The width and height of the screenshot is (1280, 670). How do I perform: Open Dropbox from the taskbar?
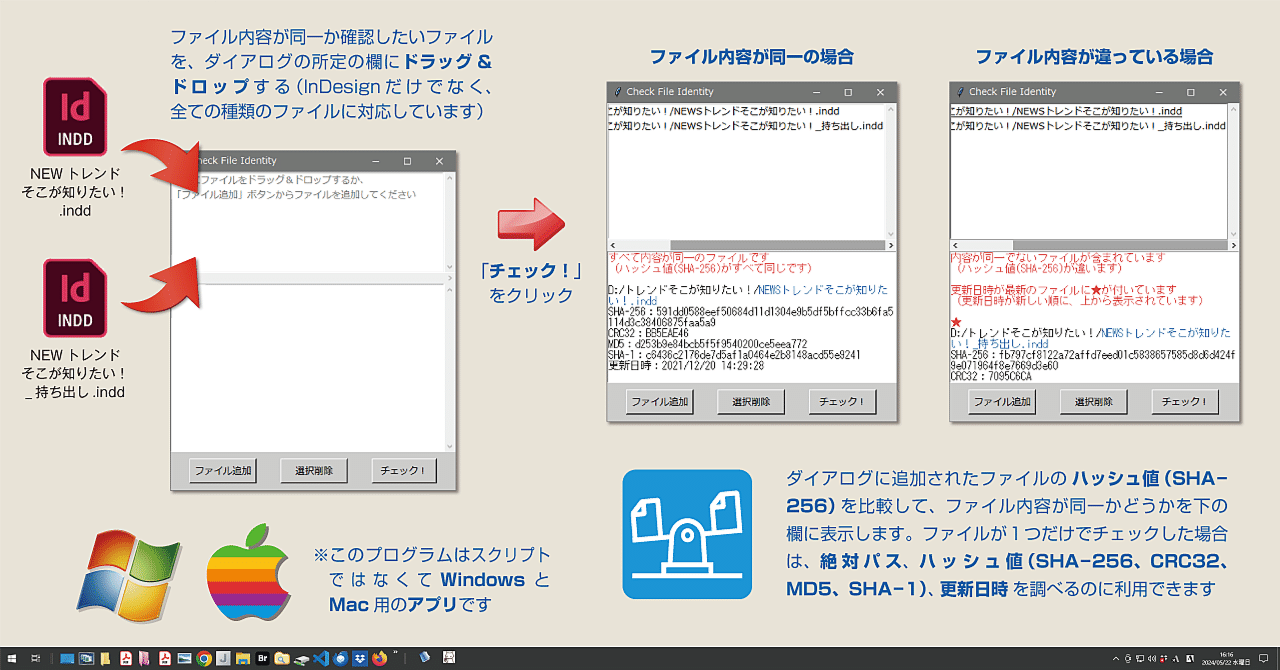pyautogui.click(x=361, y=657)
